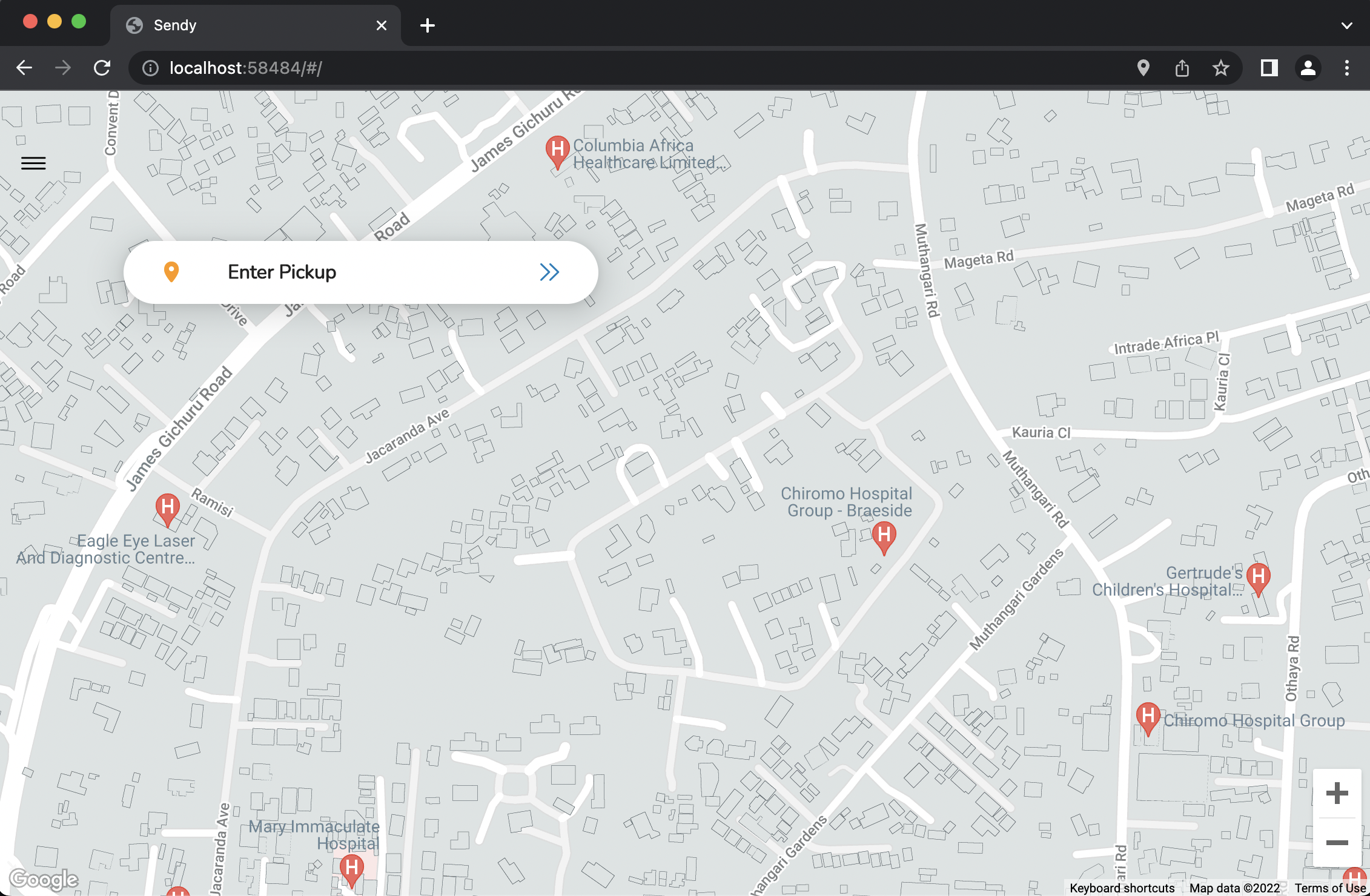1370x896 pixels.
Task: Open the browser profile menu
Action: (1307, 68)
